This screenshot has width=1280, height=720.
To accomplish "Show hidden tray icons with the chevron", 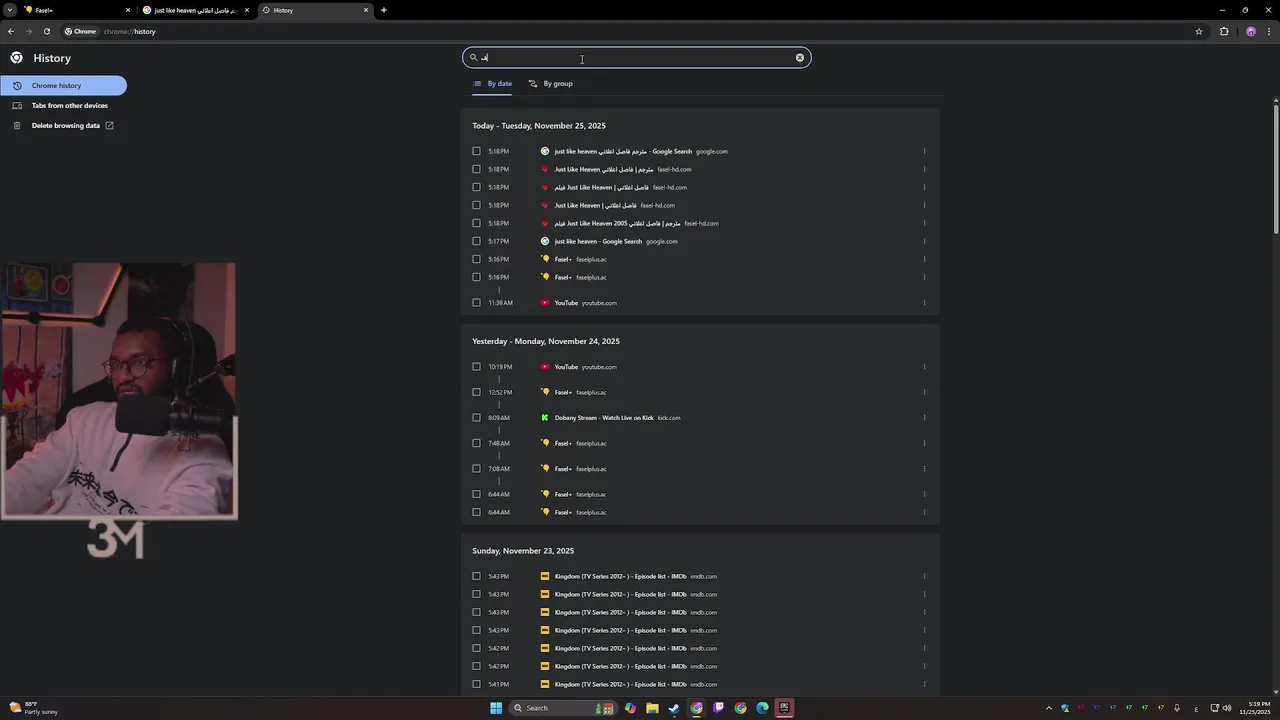I will point(1049,708).
